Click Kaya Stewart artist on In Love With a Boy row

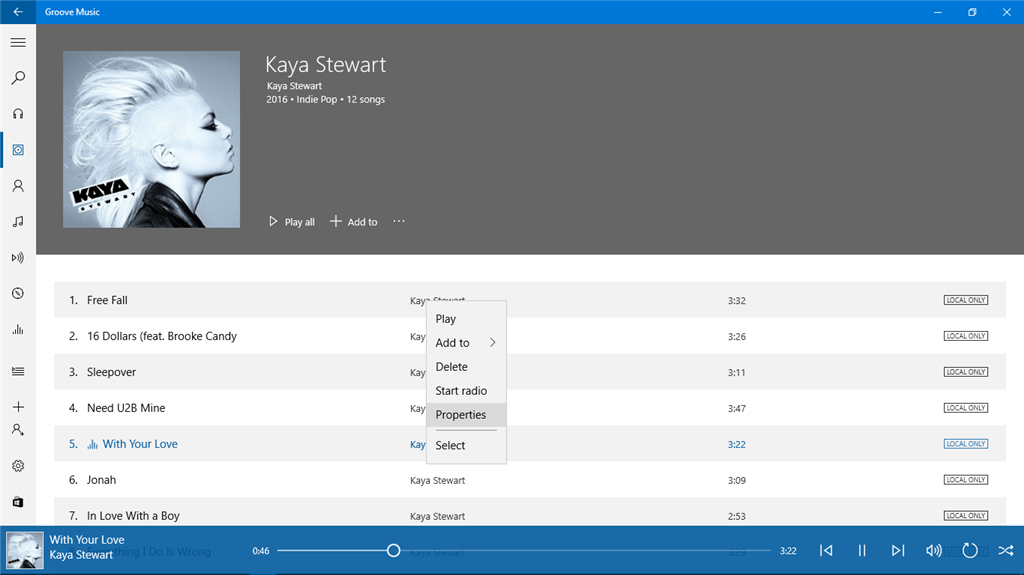coord(438,516)
